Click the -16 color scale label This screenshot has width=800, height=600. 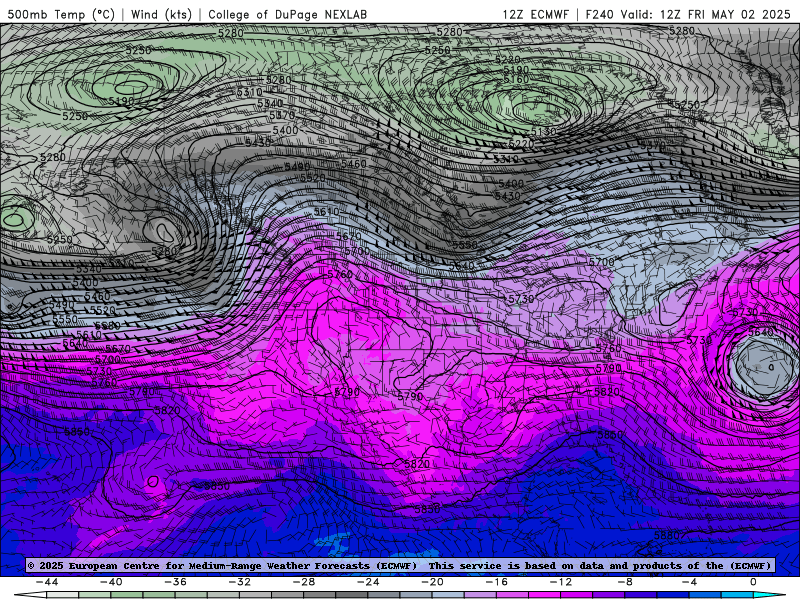[x=497, y=582]
